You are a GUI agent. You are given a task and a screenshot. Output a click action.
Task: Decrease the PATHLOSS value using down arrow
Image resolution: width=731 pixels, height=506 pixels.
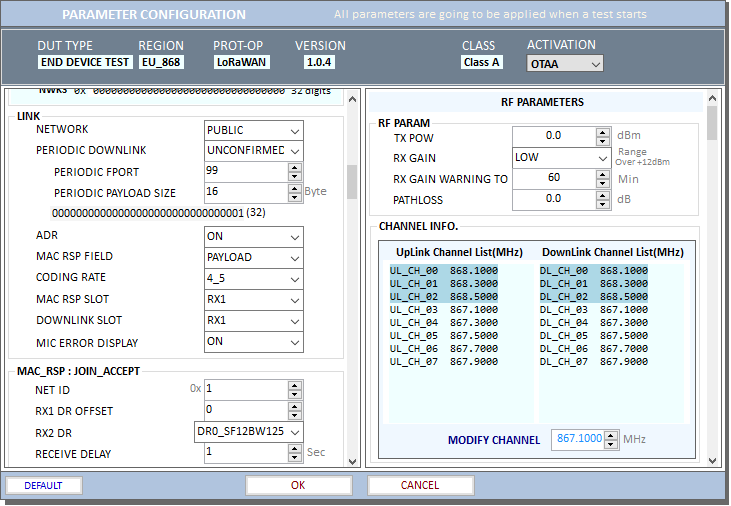[602, 204]
